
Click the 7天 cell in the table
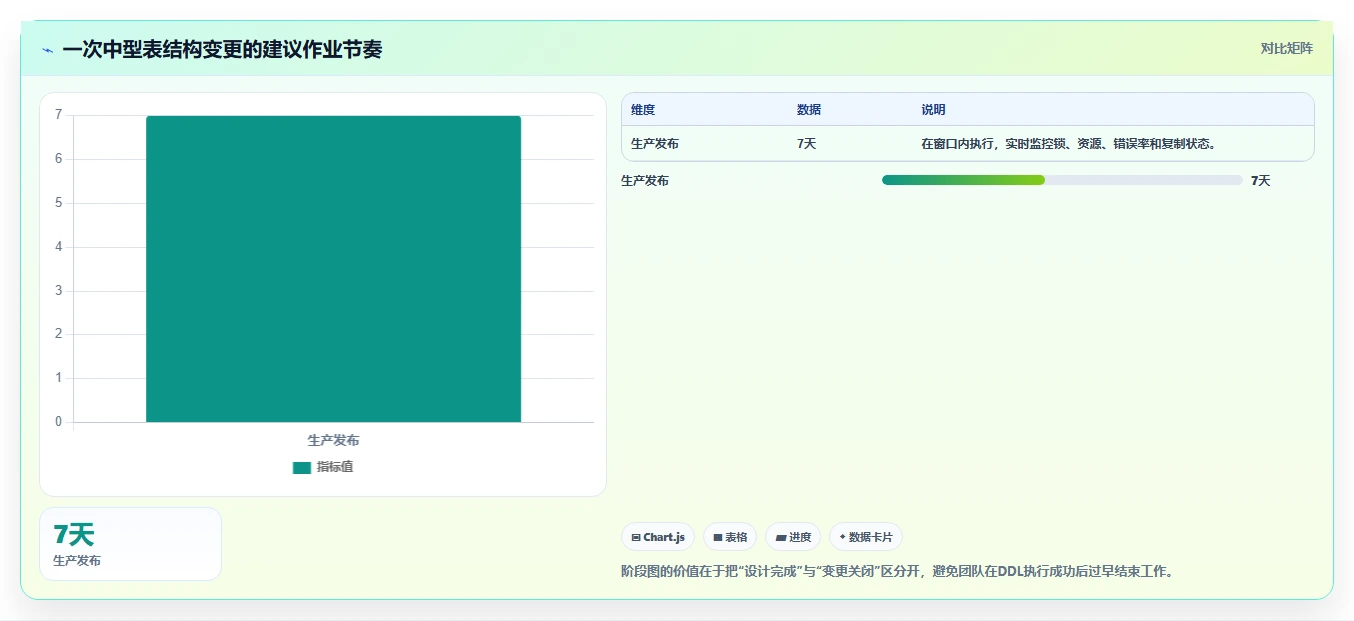pyautogui.click(x=806, y=144)
